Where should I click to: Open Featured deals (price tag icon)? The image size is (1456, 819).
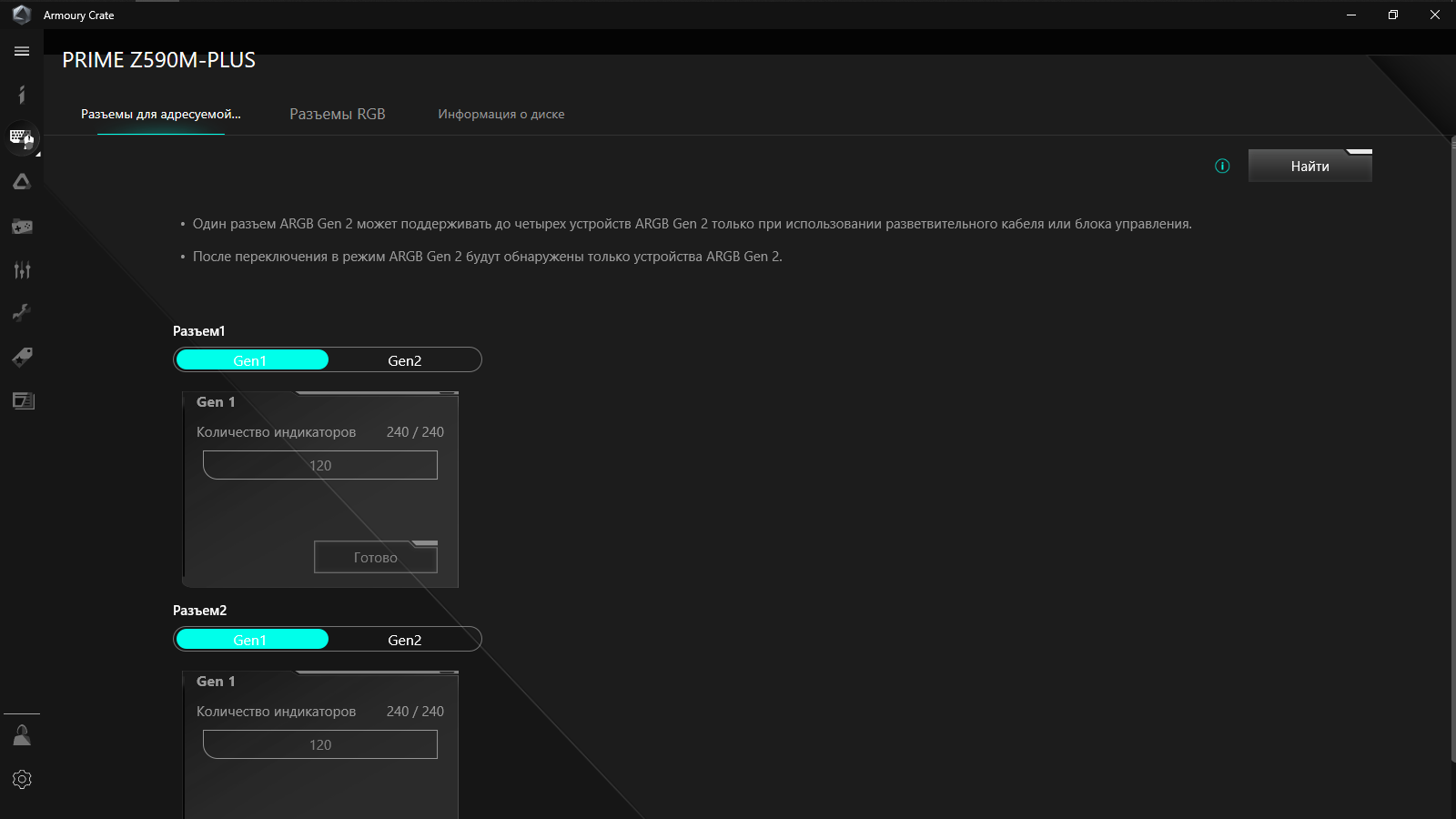[x=22, y=357]
